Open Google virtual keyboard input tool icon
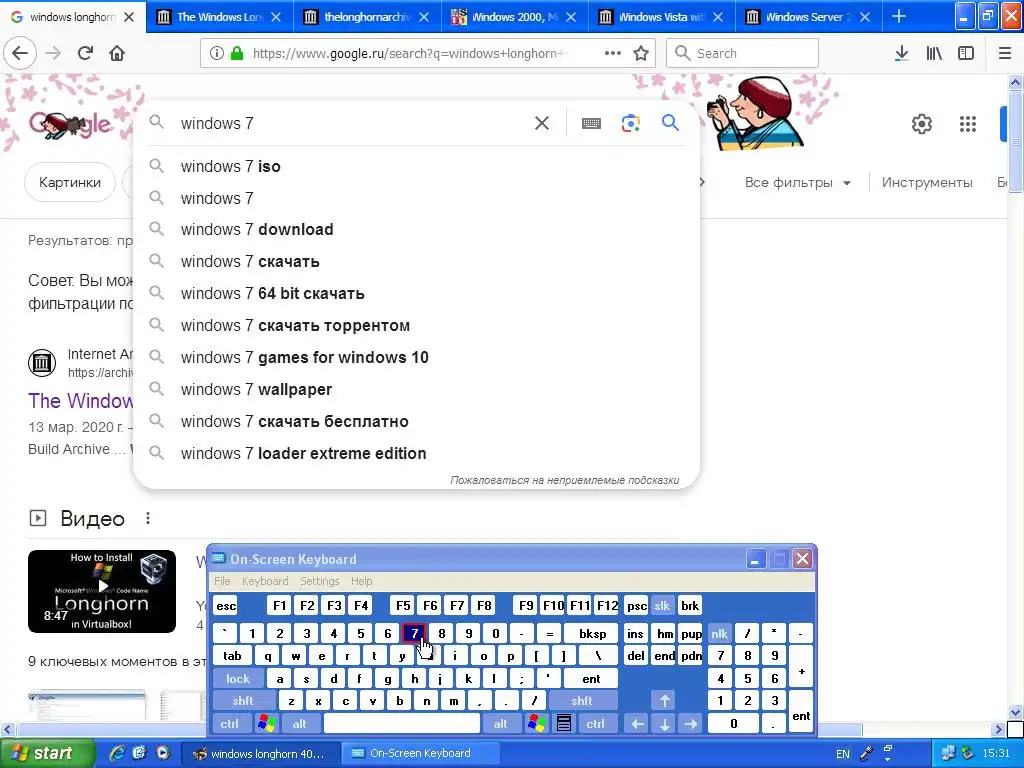 [x=591, y=123]
